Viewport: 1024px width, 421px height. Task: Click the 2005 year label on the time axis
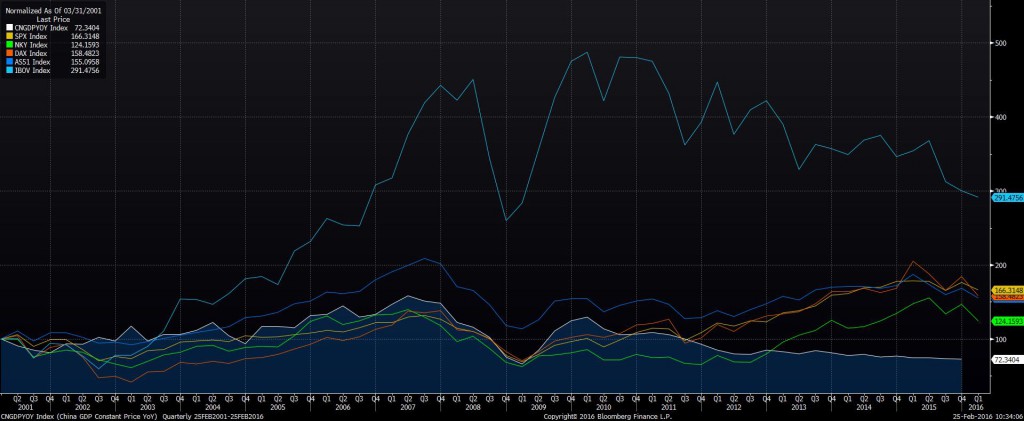pyautogui.click(x=277, y=406)
